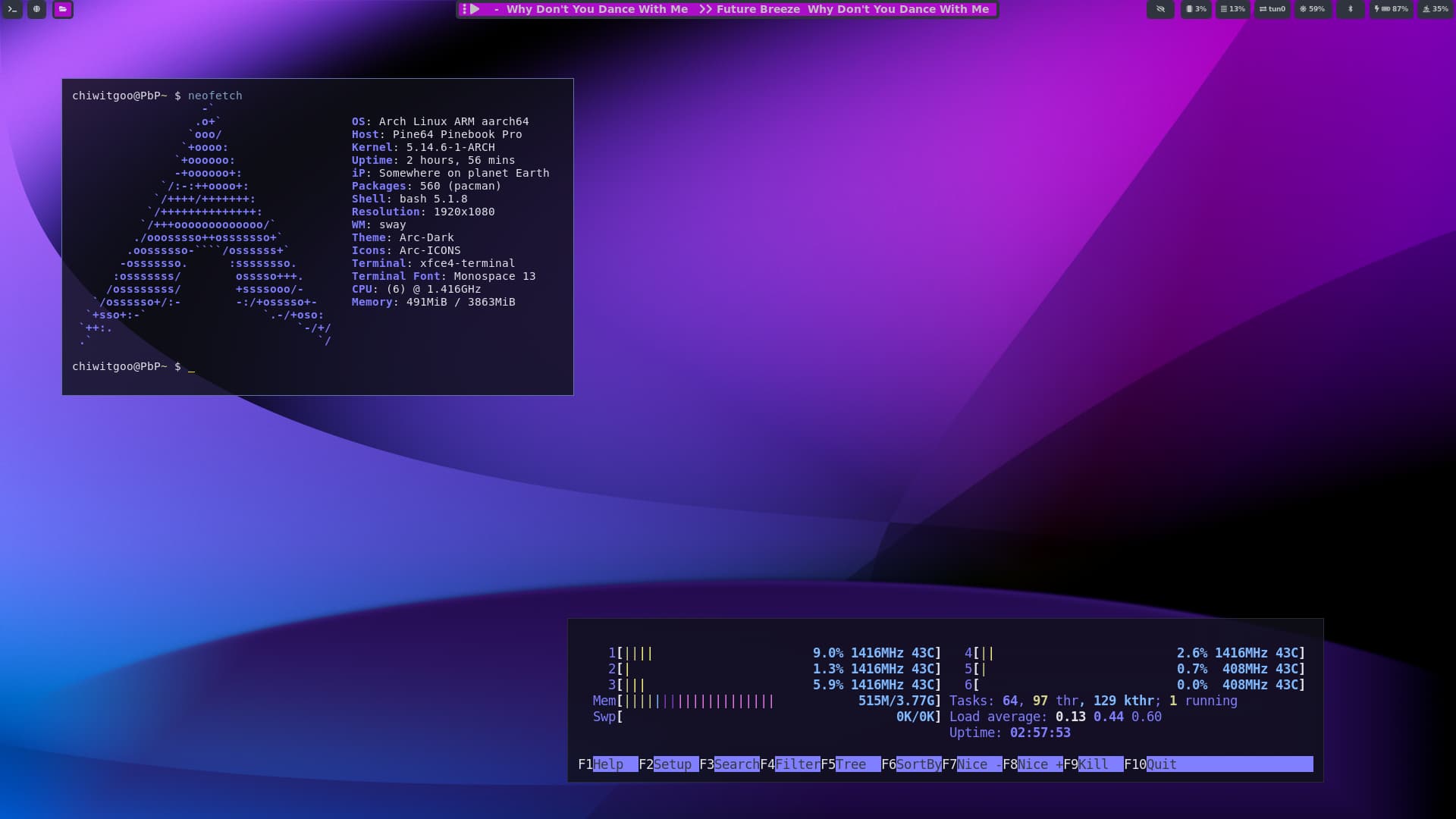Click the brightness 59% module

pos(1312,9)
